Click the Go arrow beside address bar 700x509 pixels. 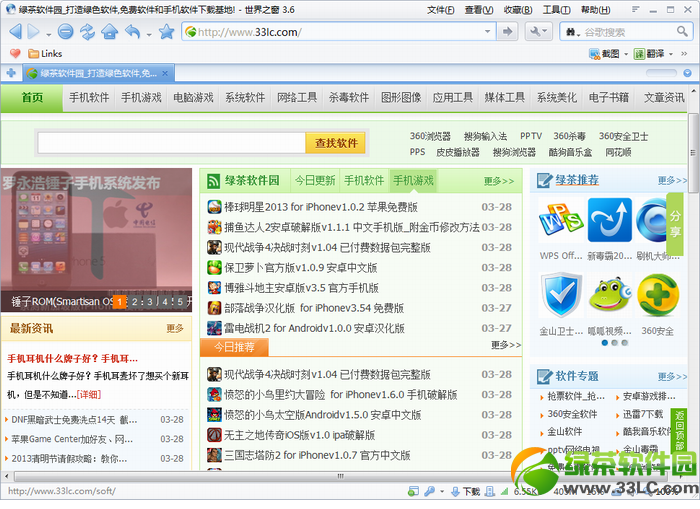507,32
